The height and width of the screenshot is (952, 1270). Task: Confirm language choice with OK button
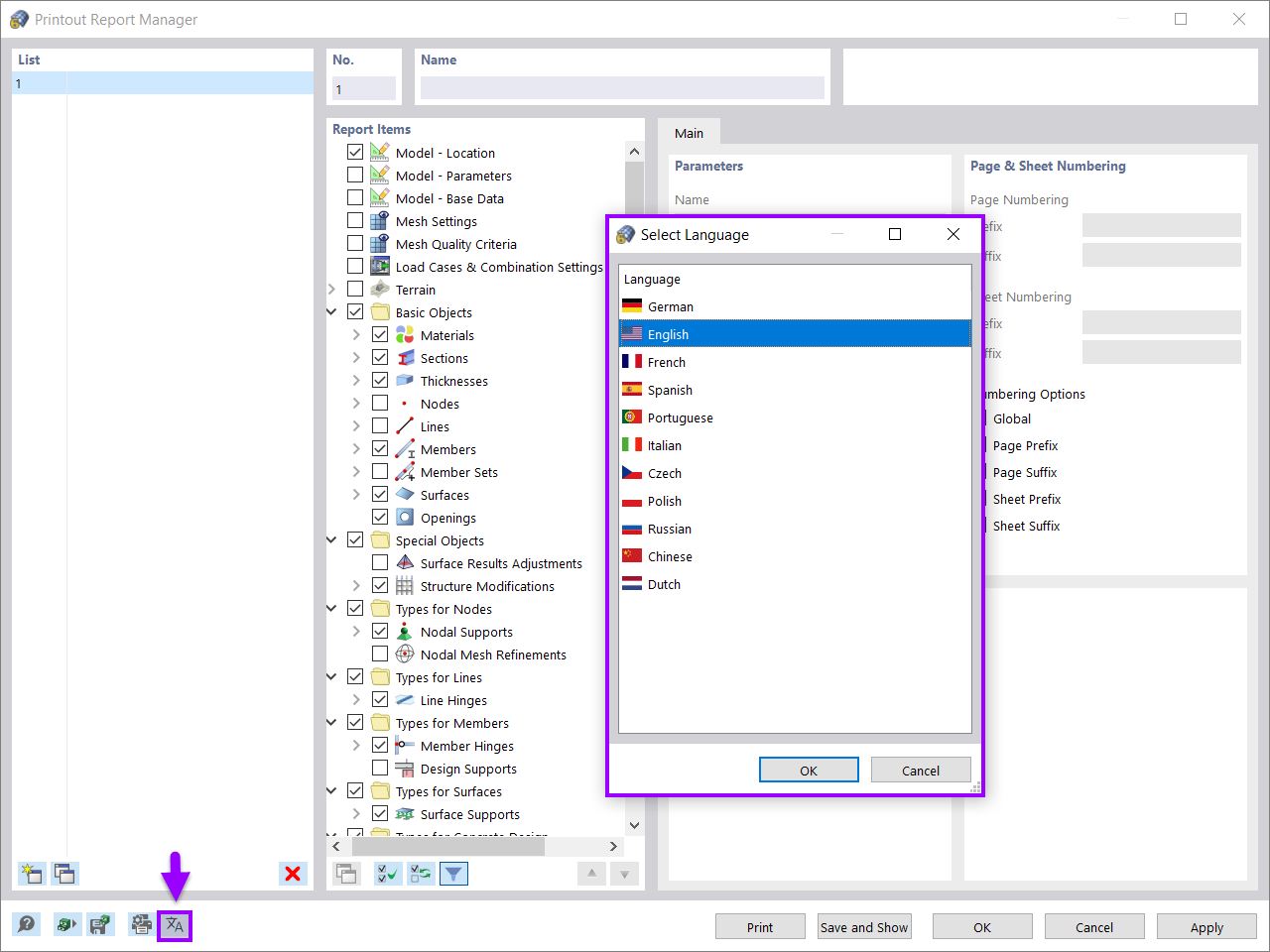pyautogui.click(x=809, y=770)
